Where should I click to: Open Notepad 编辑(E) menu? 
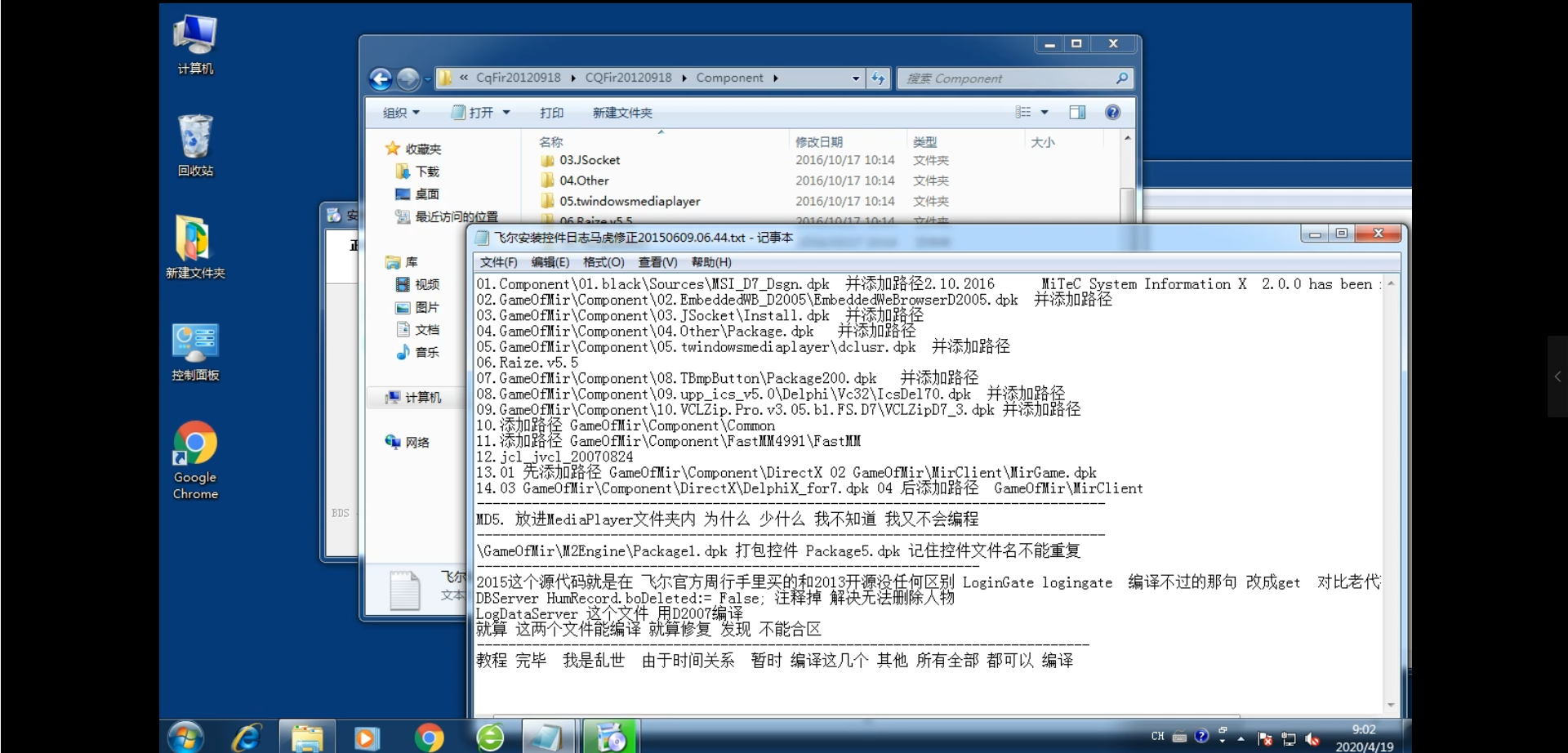550,262
